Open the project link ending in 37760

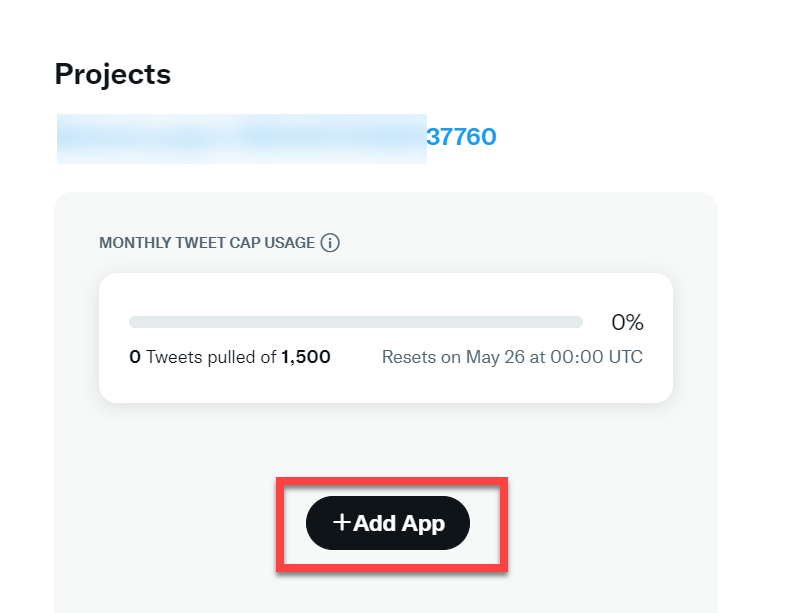(x=461, y=137)
